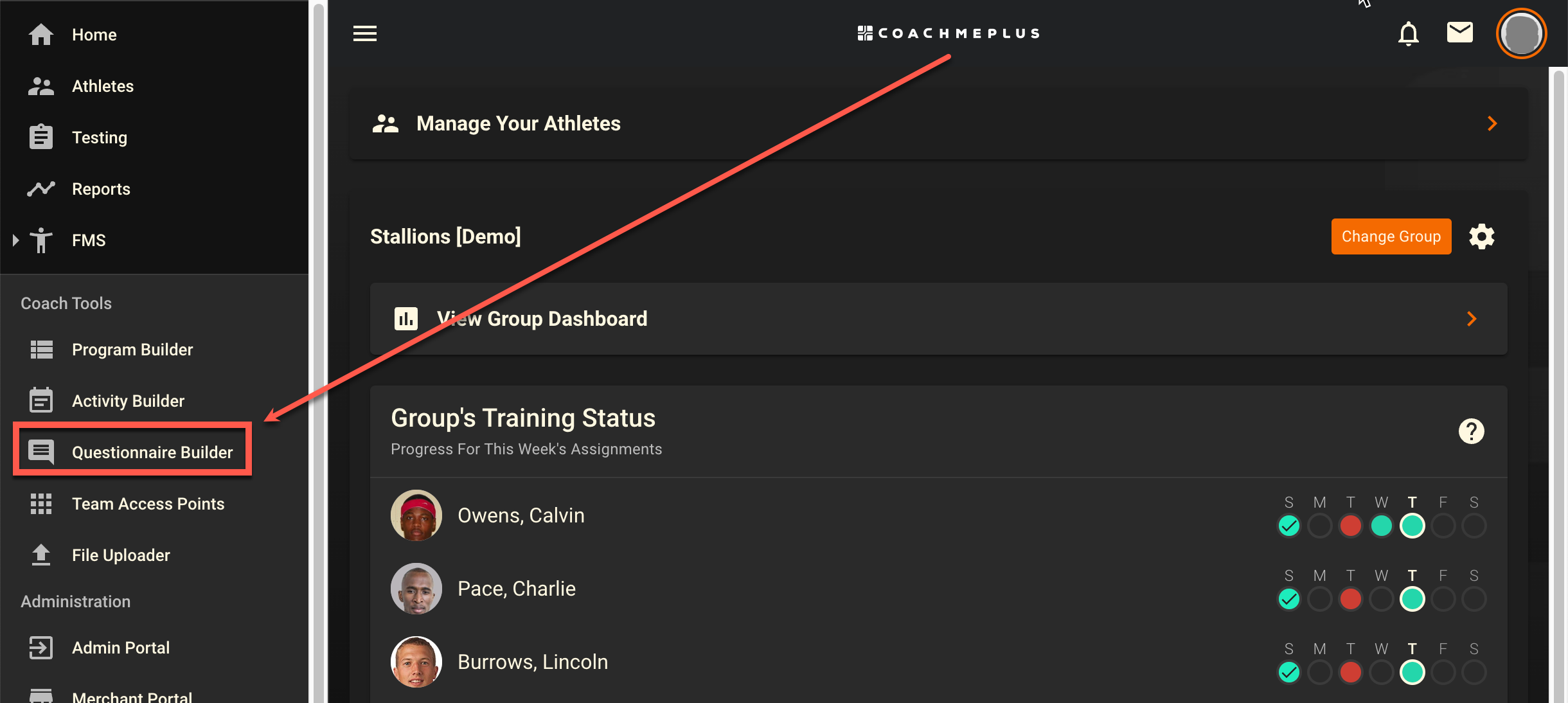Click the View Group Dashboard chart icon
1568x703 pixels.
tap(405, 318)
